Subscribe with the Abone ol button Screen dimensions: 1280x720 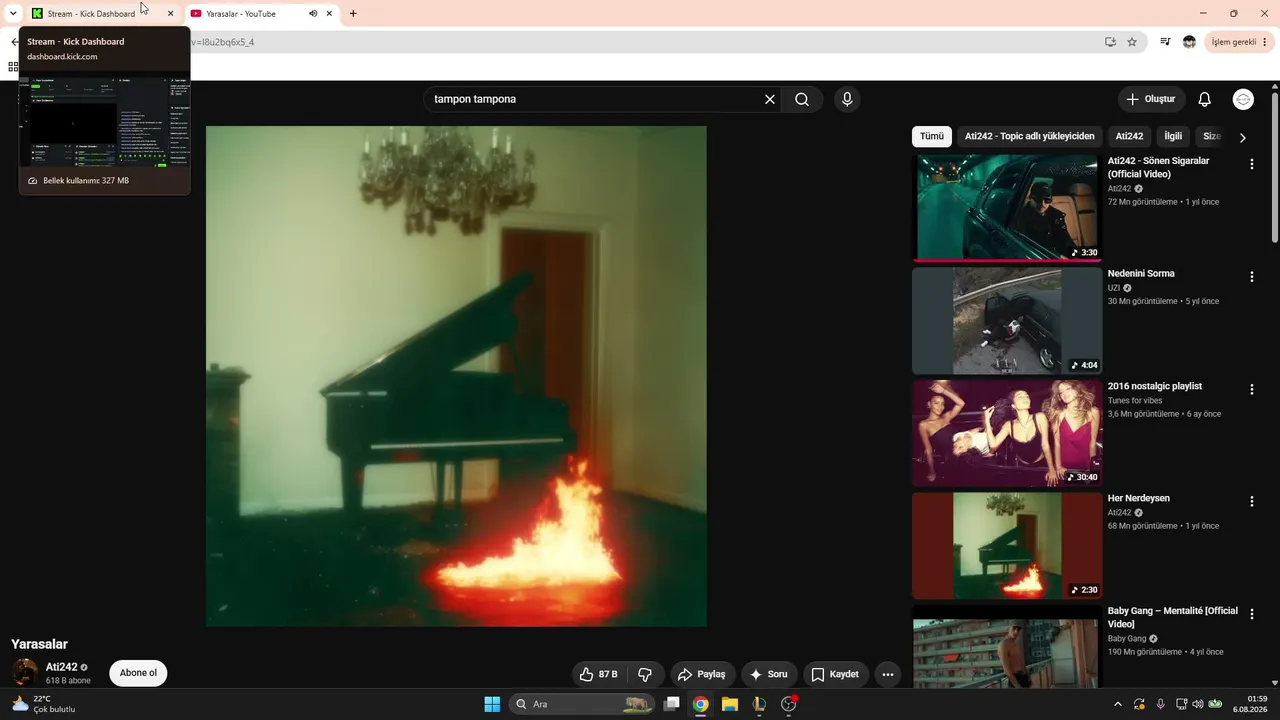click(x=138, y=673)
